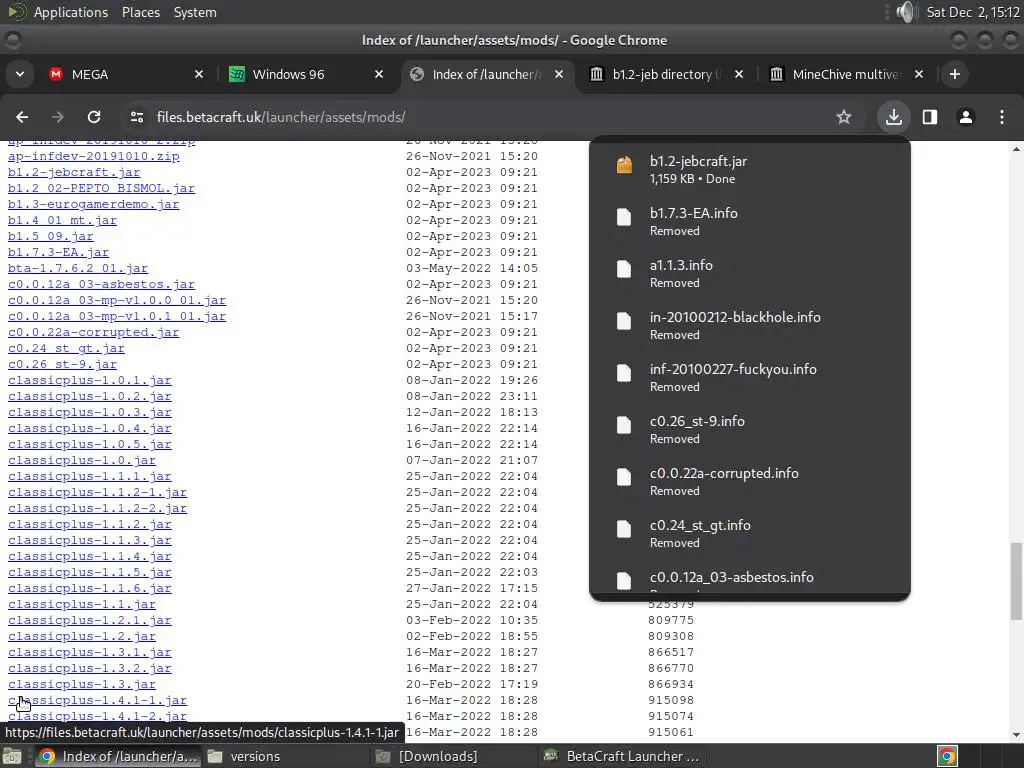Open the bta-1.7.6.2_01.jar link
Screen dimensions: 1024x768
[x=78, y=268]
